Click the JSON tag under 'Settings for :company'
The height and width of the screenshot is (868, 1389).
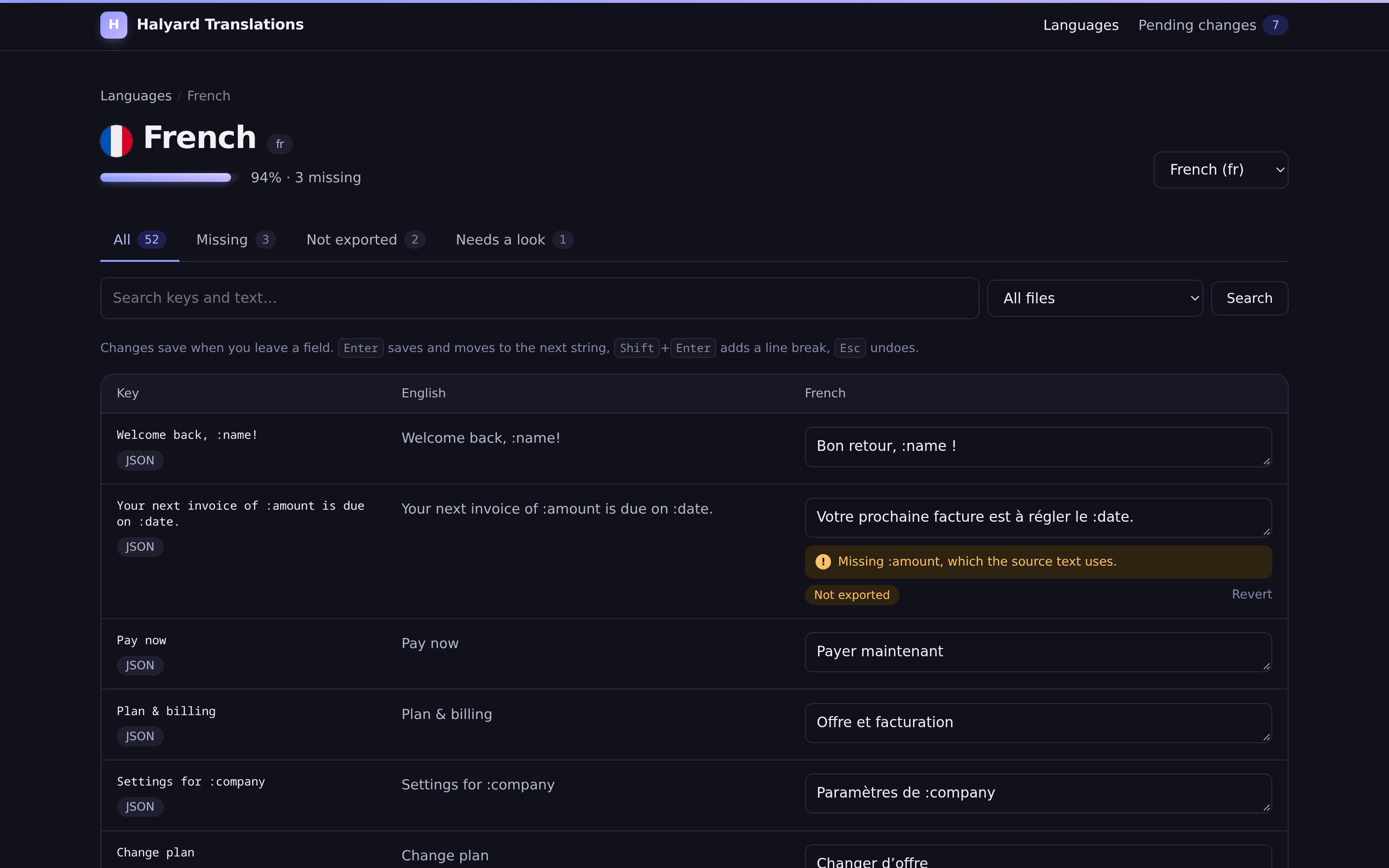[x=140, y=807]
